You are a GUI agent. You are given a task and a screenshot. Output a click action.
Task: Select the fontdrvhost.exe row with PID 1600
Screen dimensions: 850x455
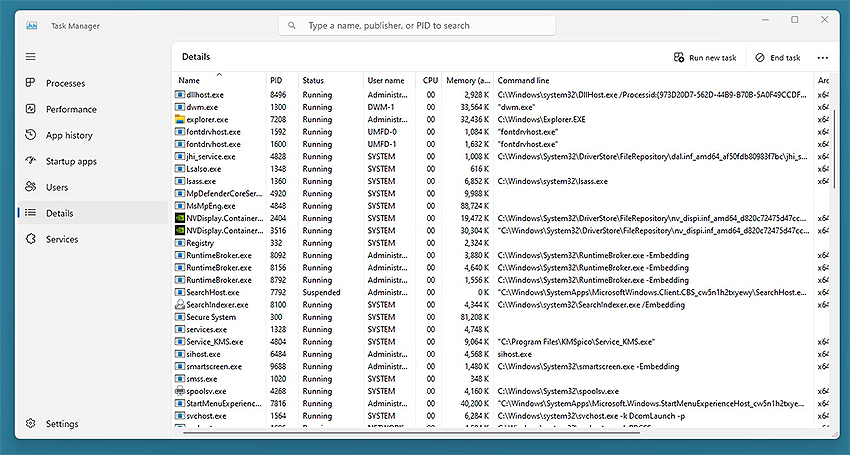tap(501, 144)
